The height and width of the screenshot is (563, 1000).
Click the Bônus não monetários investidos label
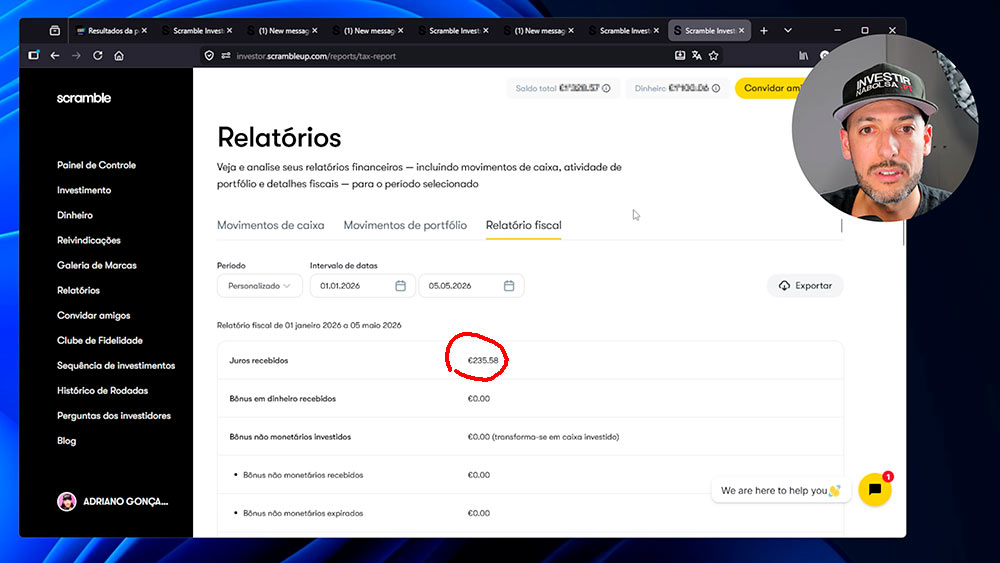pyautogui.click(x=290, y=437)
